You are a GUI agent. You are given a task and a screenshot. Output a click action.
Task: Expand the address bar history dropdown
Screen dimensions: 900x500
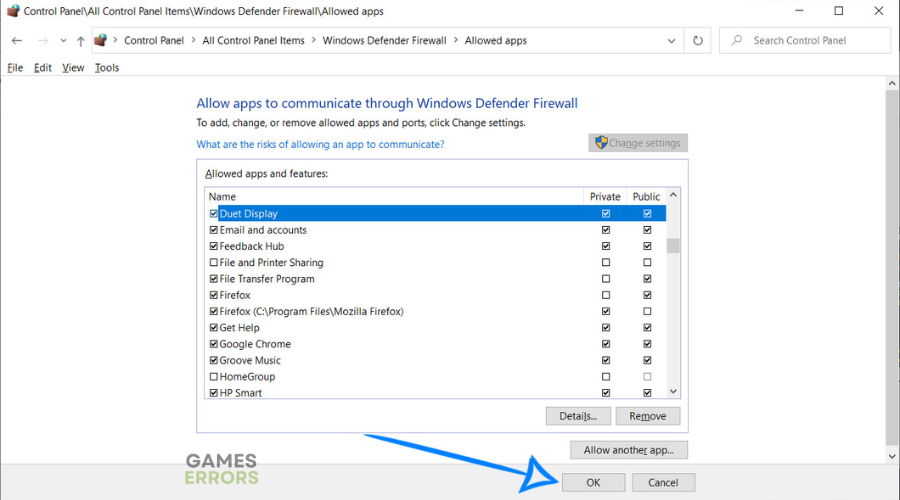coord(671,41)
